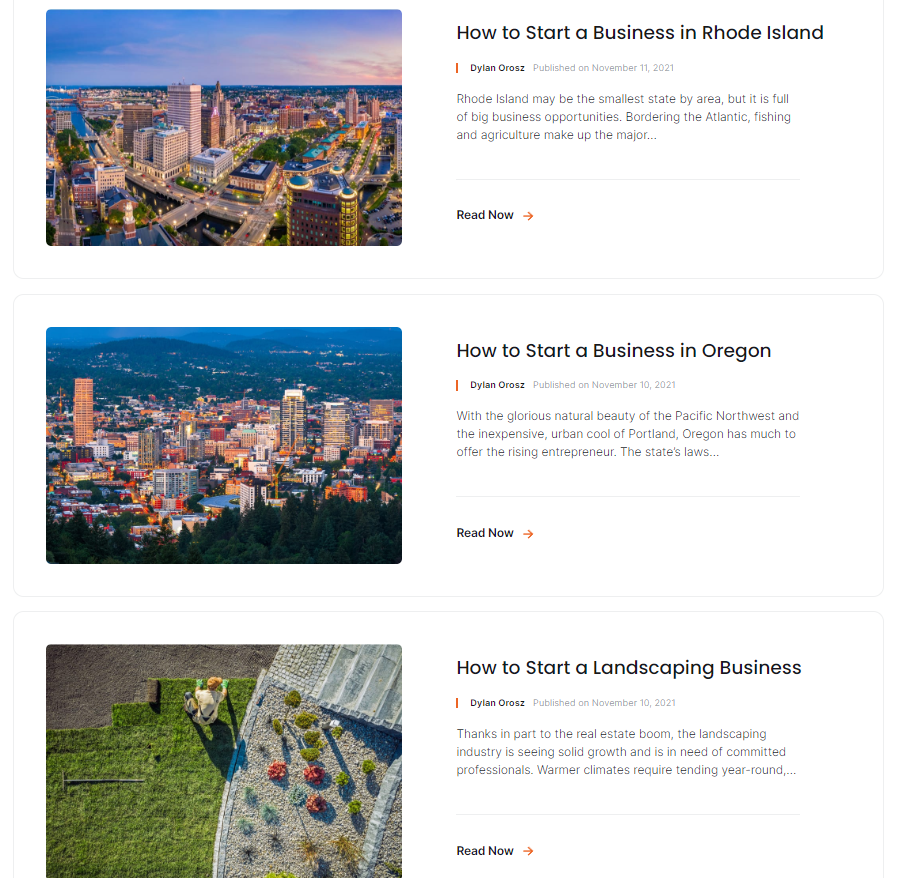Click Read Now for the Oregon article

tap(485, 533)
